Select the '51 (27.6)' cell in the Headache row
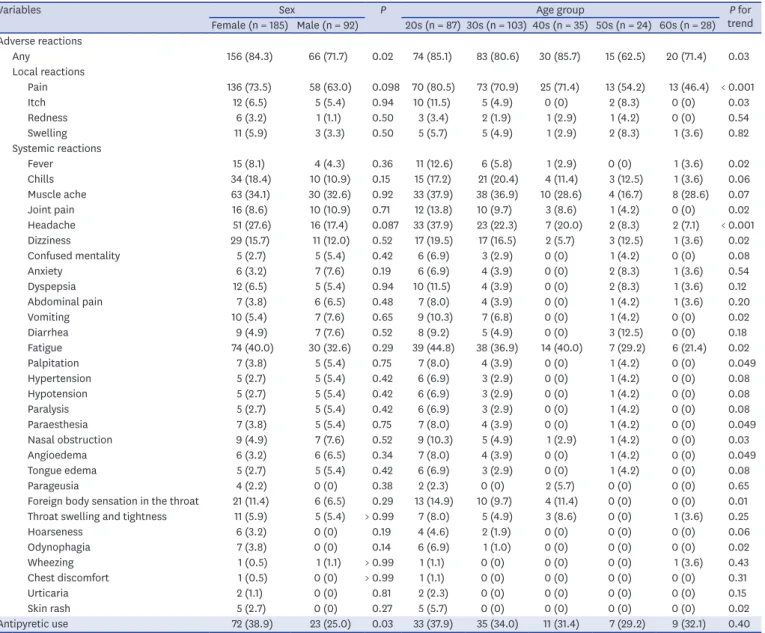This screenshot has height=633, width=765. point(251,225)
